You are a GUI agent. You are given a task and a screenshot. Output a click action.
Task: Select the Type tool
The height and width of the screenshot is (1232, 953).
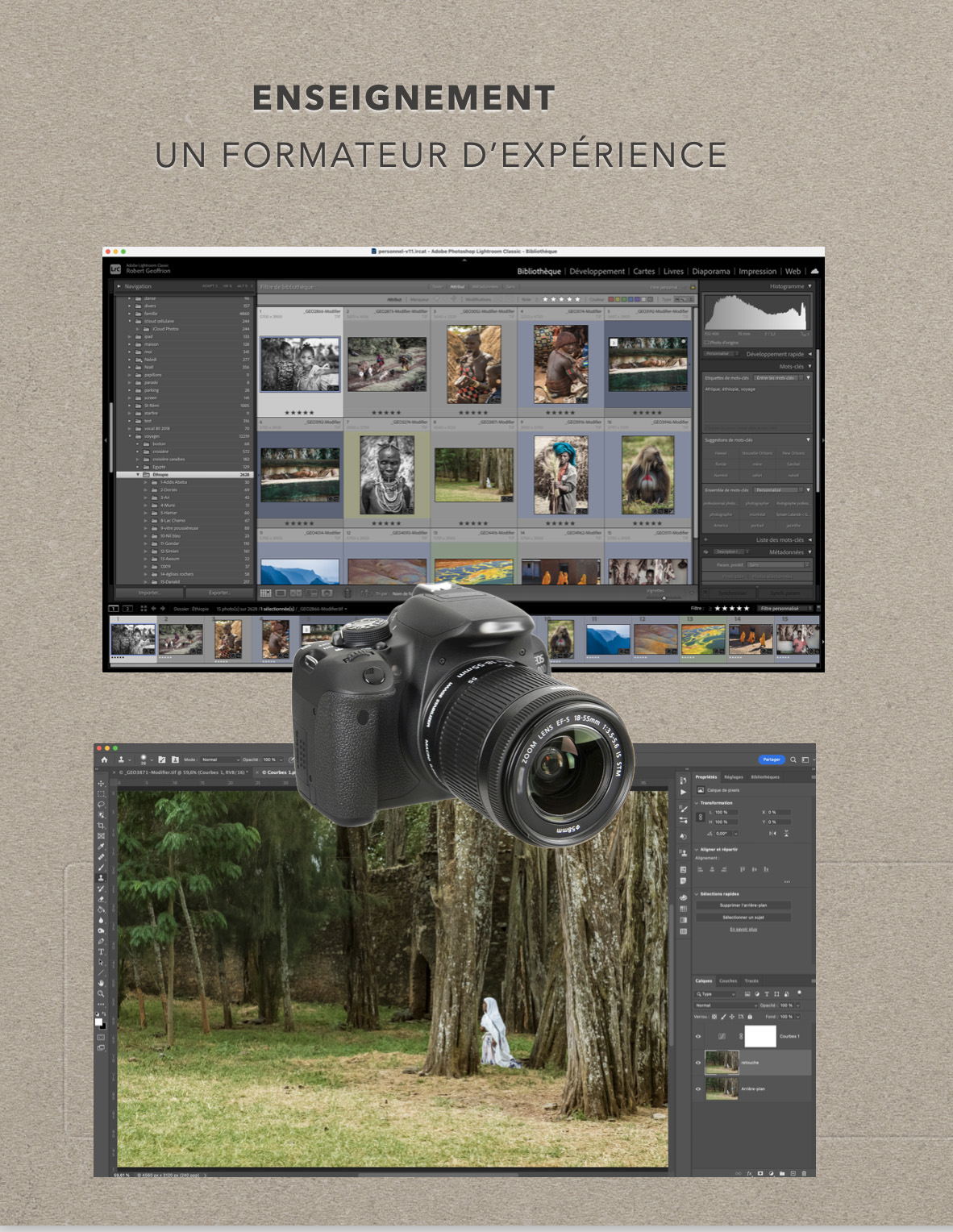click(x=101, y=951)
